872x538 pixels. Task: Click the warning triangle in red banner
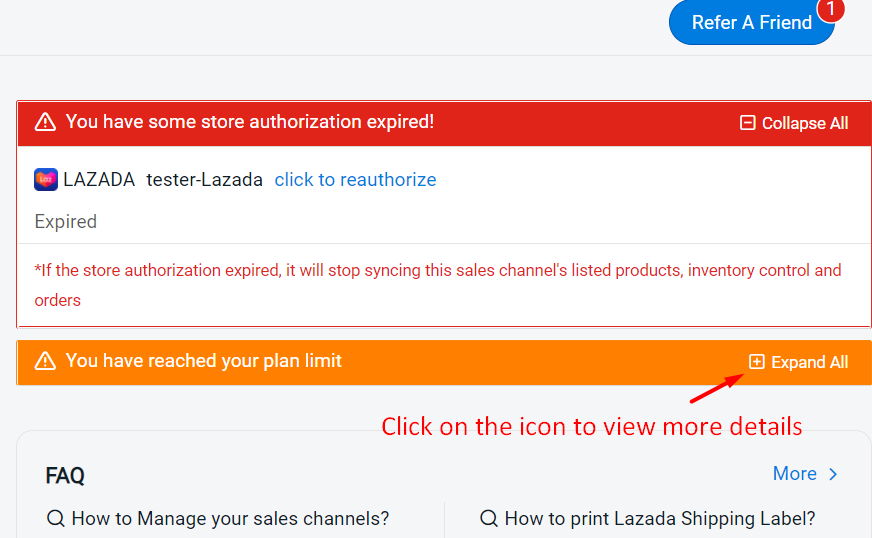(x=45, y=122)
